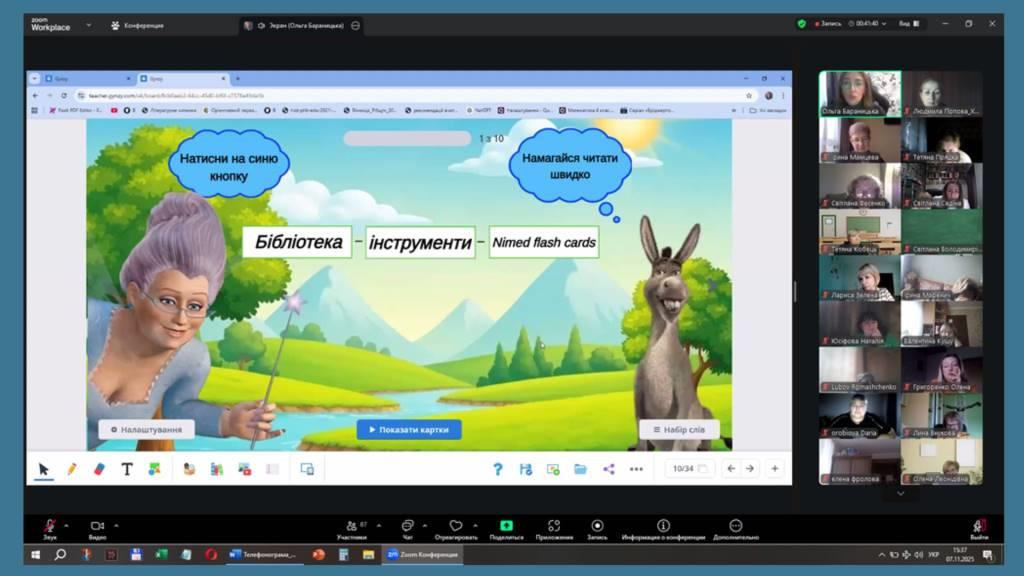Image resolution: width=1024 pixels, height=576 pixels.
Task: Select the pencil drawing tool
Action: (x=71, y=468)
